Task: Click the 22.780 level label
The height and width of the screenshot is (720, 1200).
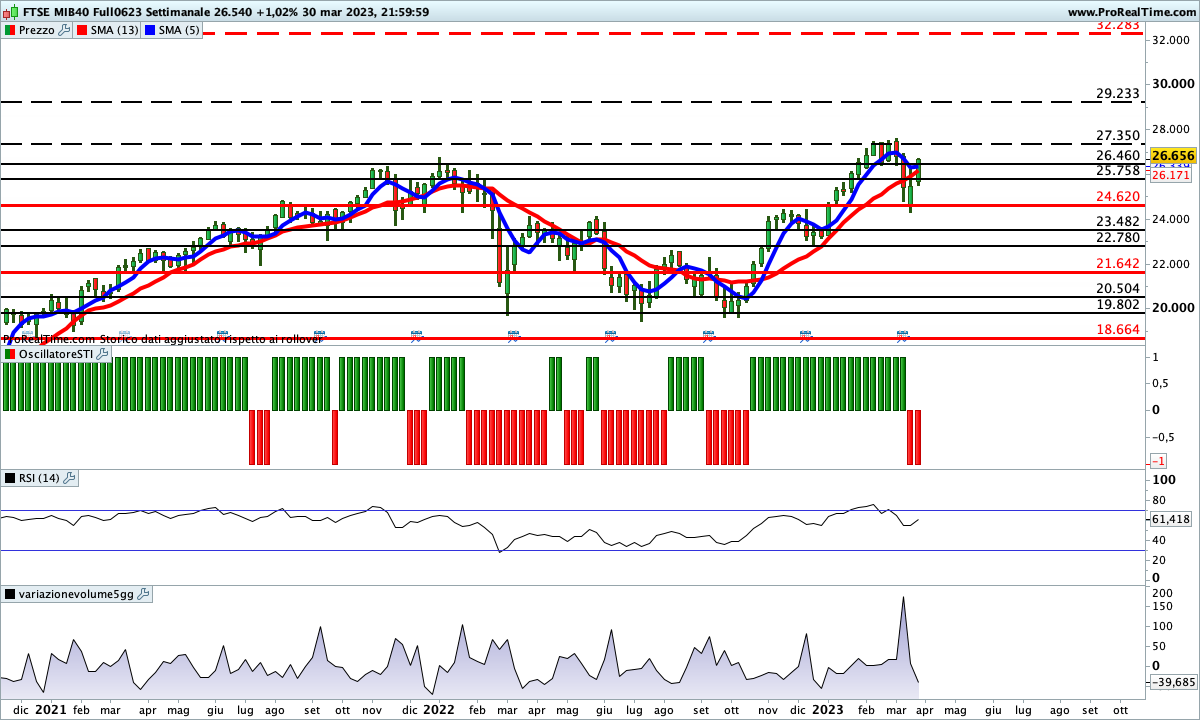Action: [x=1118, y=237]
